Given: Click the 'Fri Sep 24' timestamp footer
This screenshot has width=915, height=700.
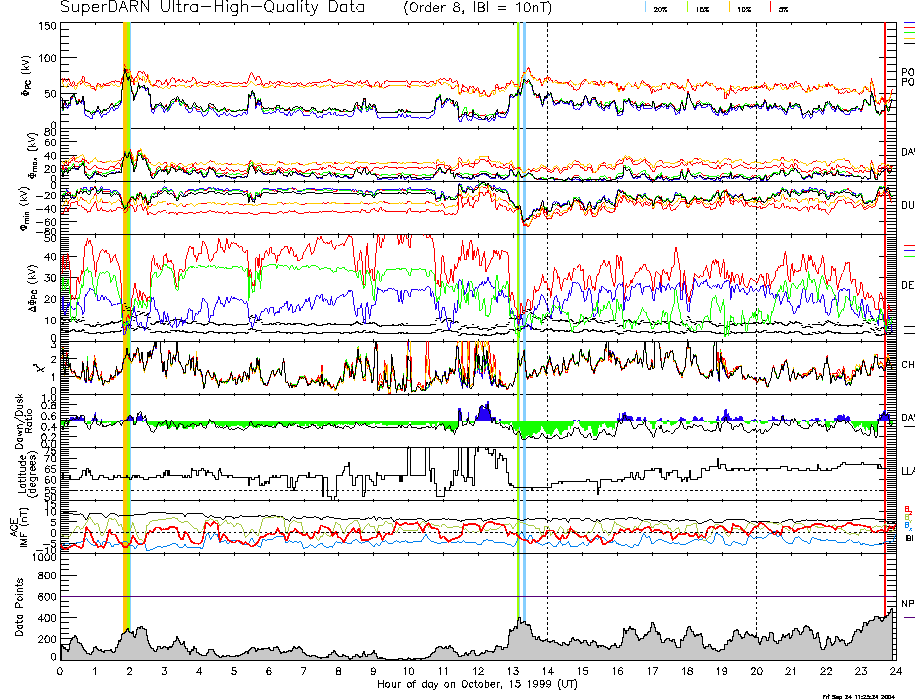Looking at the screenshot, I should [858, 696].
